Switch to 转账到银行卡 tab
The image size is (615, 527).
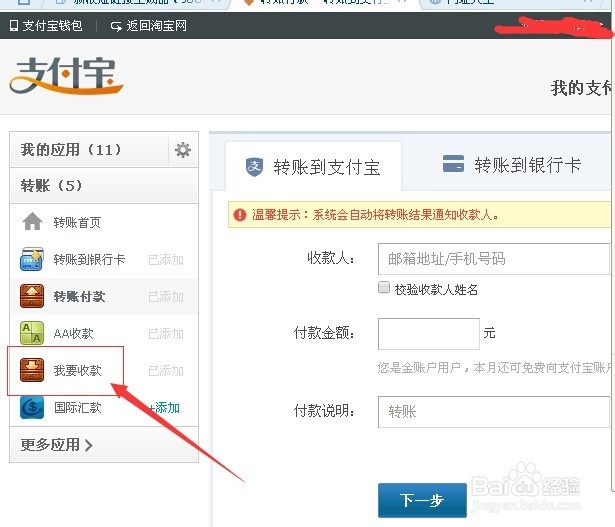click(x=511, y=165)
